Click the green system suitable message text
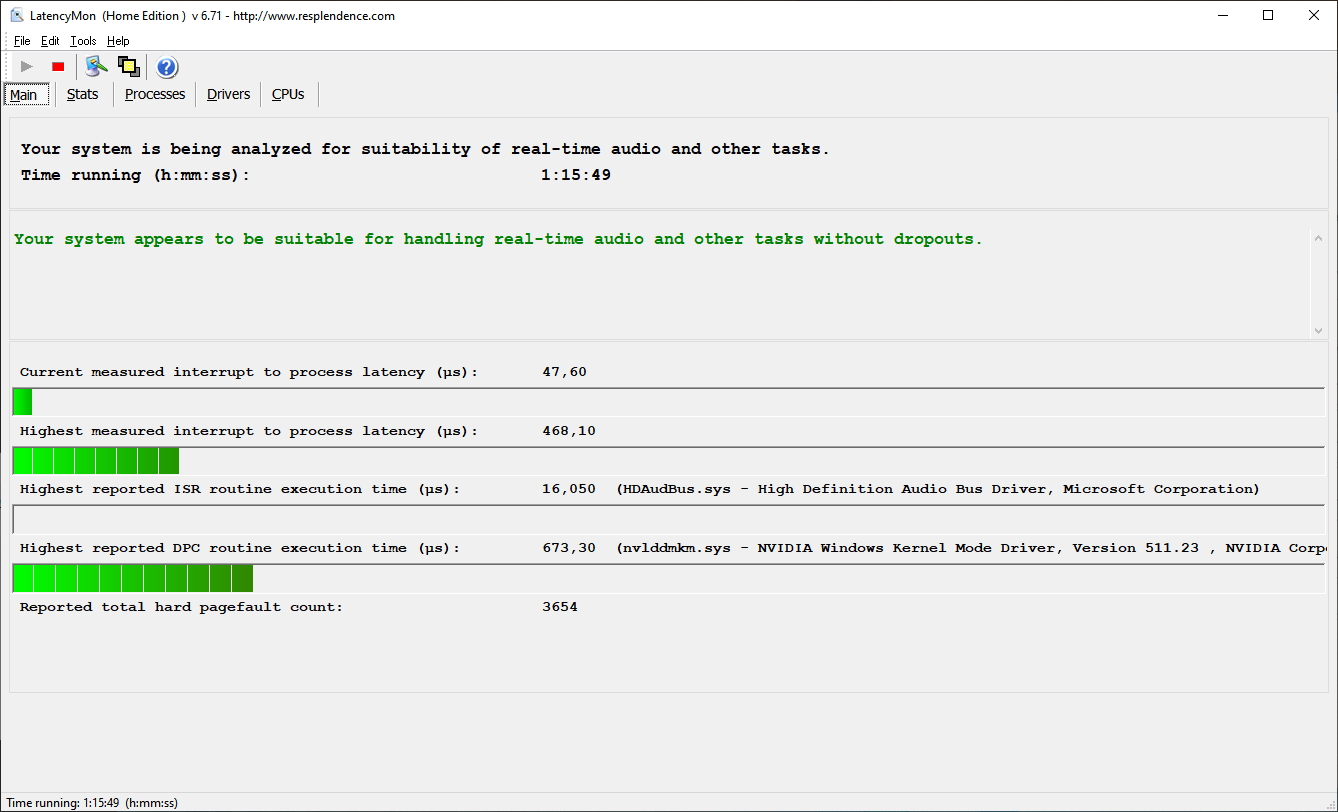The image size is (1338, 812). (498, 239)
